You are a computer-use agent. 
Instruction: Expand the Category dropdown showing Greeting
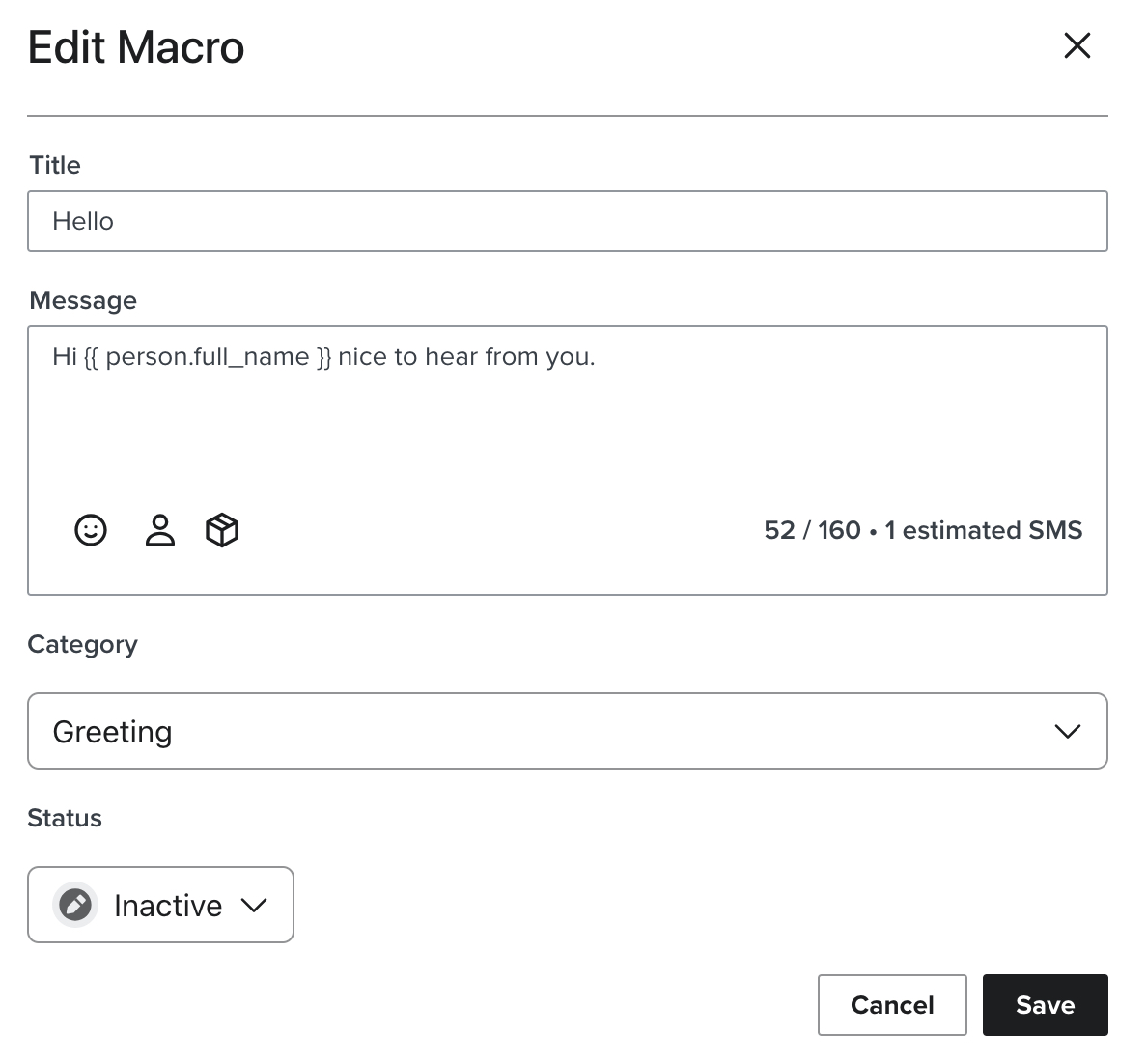566,731
